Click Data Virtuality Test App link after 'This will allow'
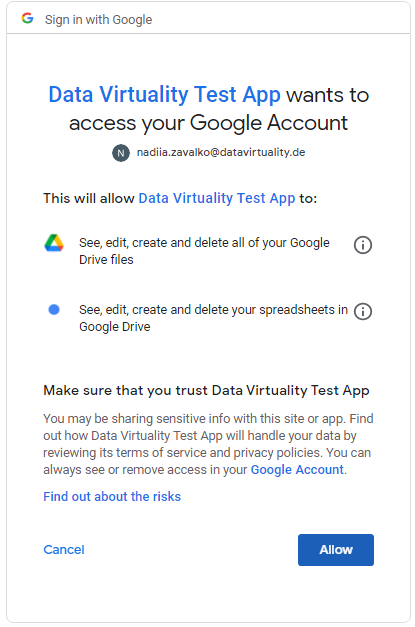Screen dimensions: 415x627 point(217,198)
